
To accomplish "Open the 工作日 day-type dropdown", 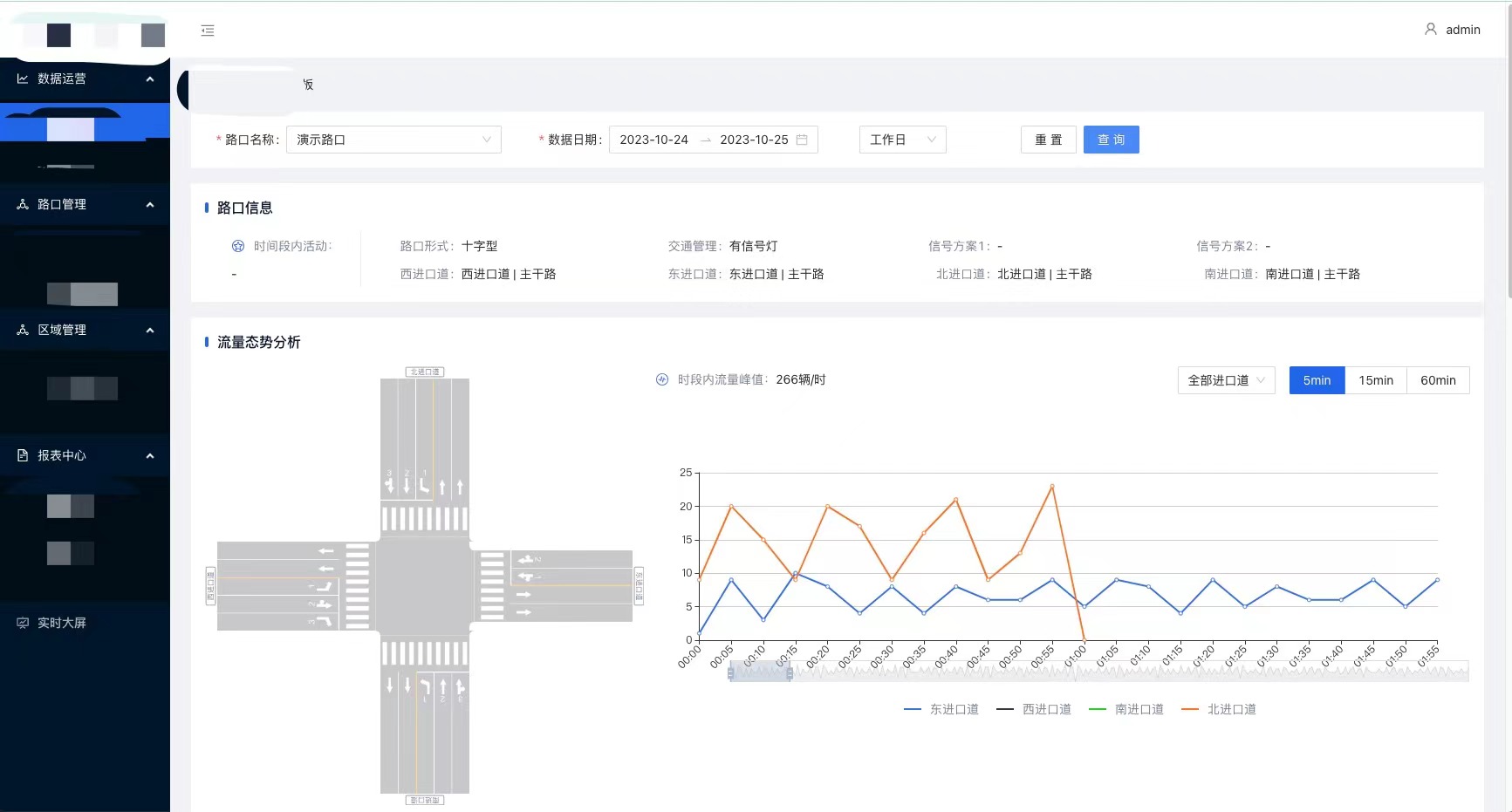I will pos(903,140).
